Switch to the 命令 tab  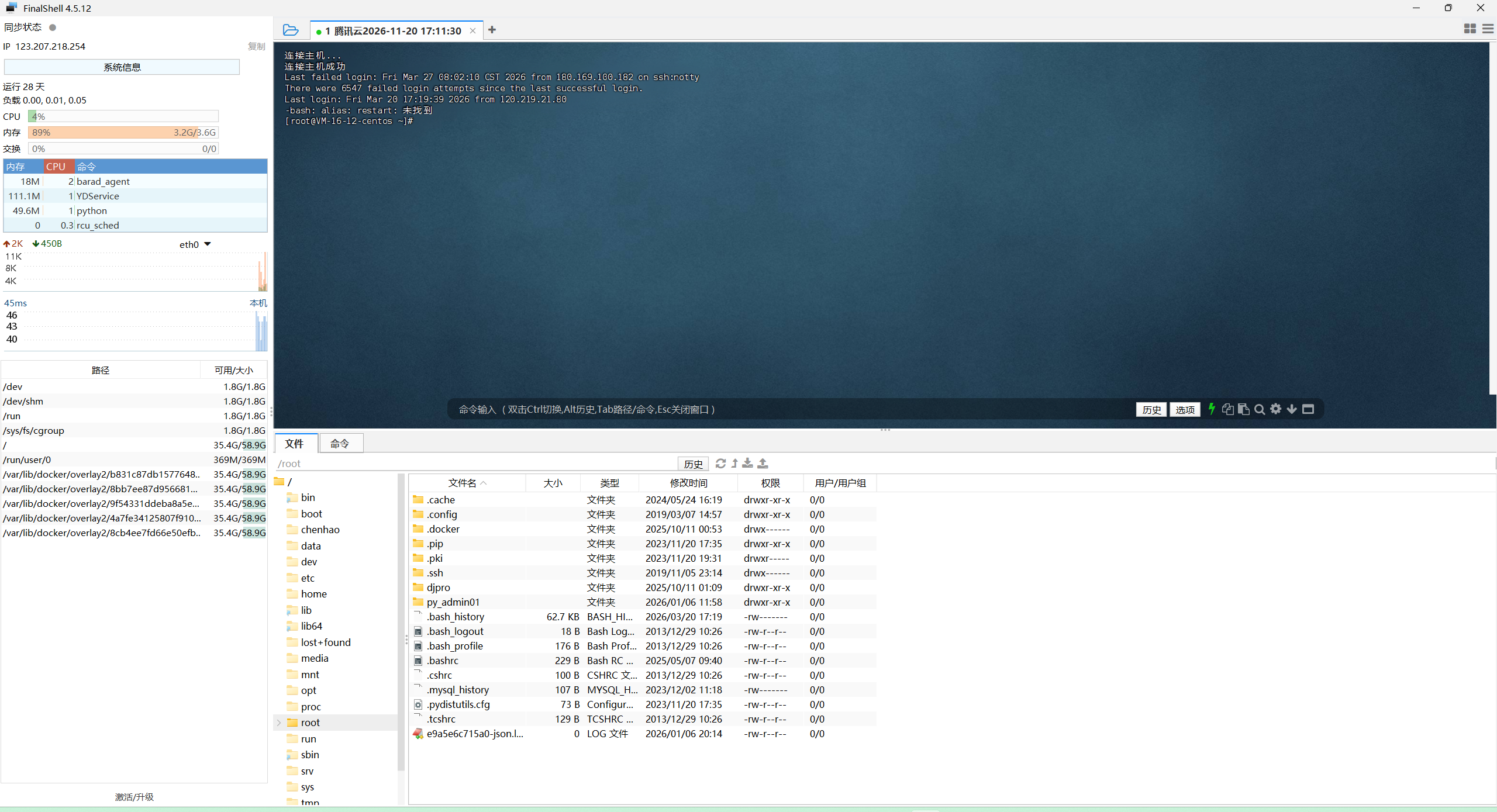(x=340, y=444)
